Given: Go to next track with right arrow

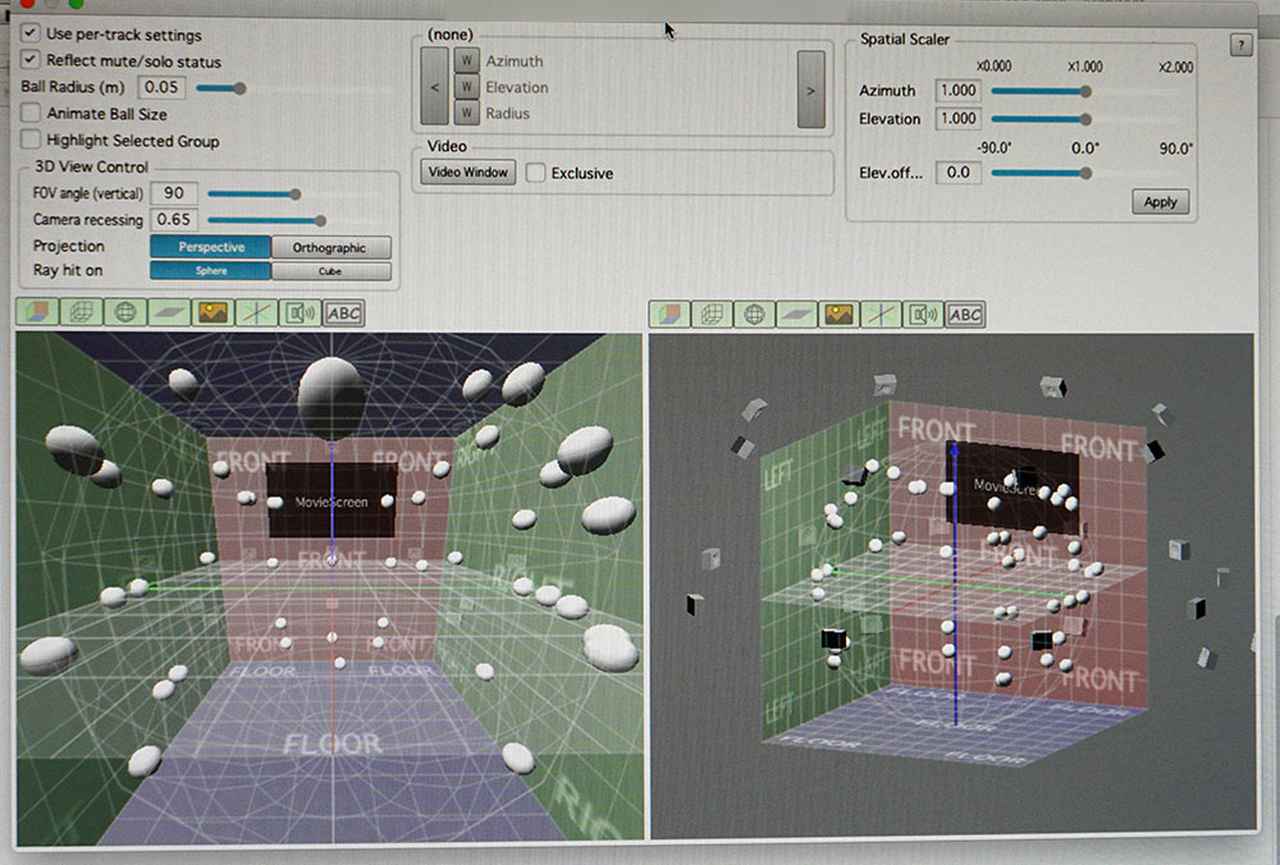Looking at the screenshot, I should point(810,90).
